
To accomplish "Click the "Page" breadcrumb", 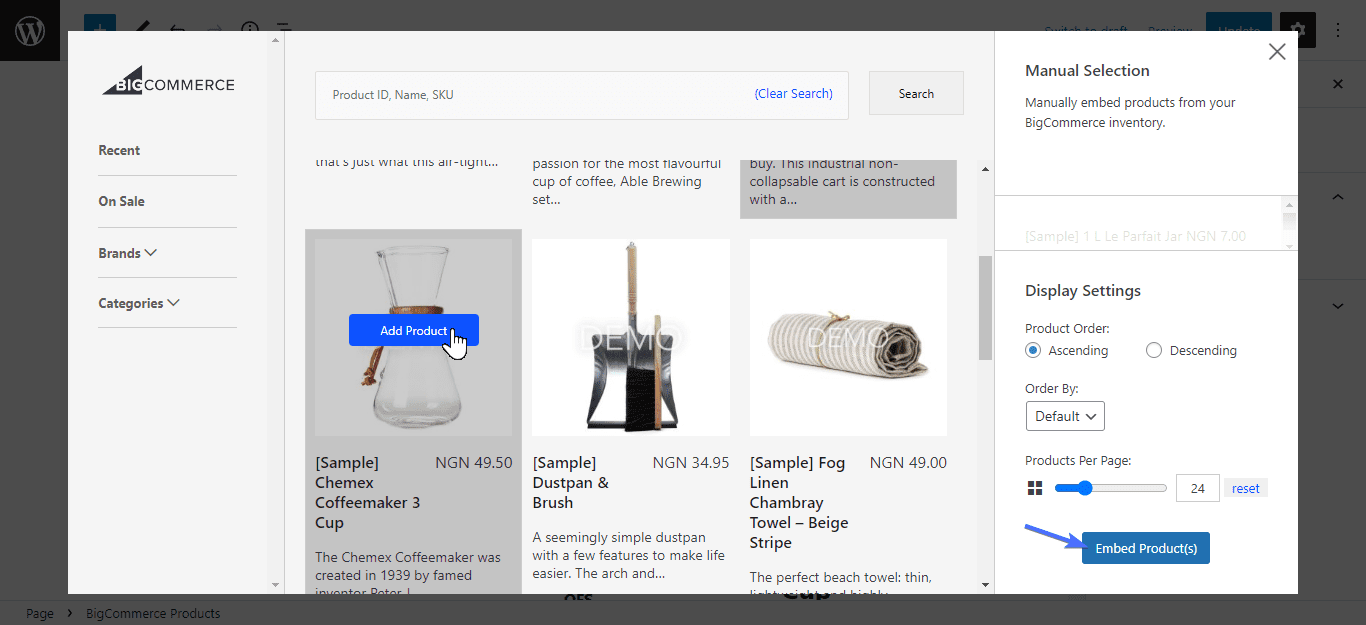I will click(40, 613).
